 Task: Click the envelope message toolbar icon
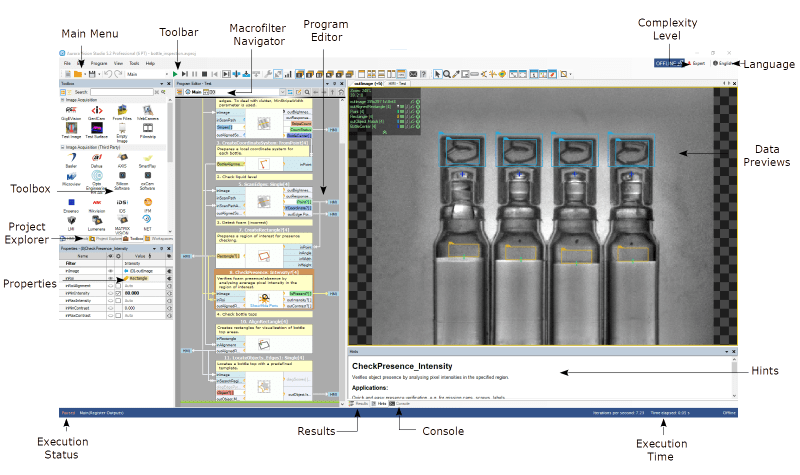point(413,74)
